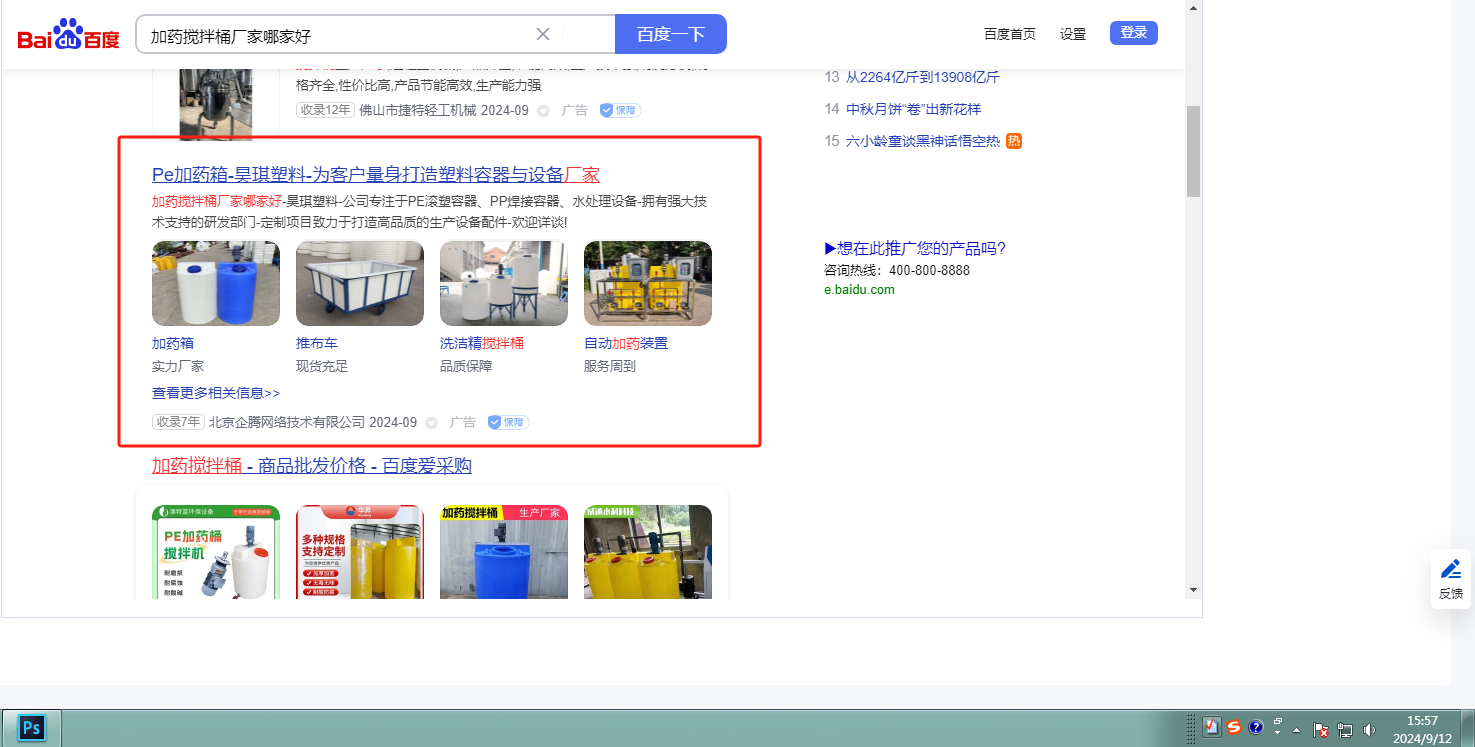Click the volume speaker tray icon

coord(1369,730)
